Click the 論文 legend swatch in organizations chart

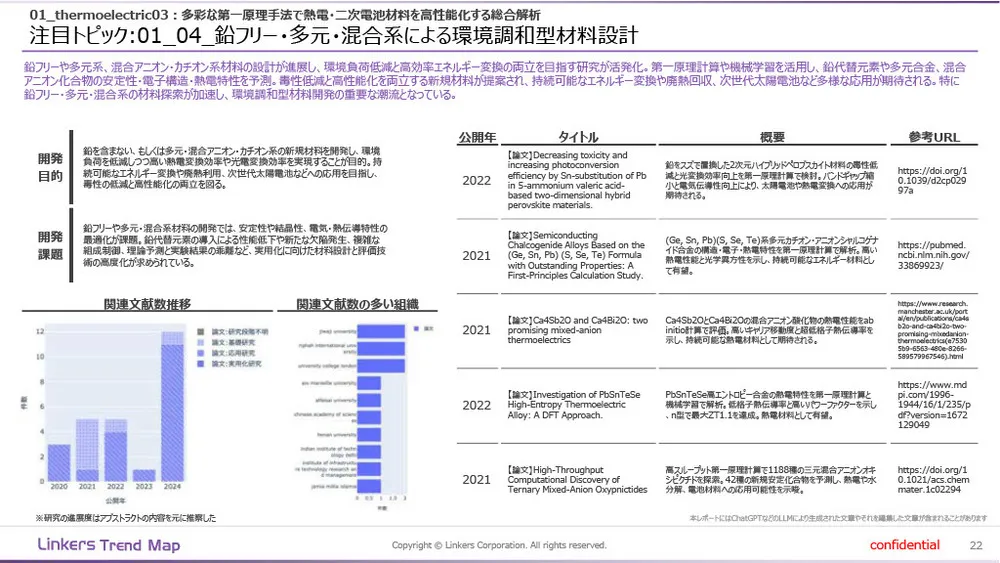click(x=416, y=328)
